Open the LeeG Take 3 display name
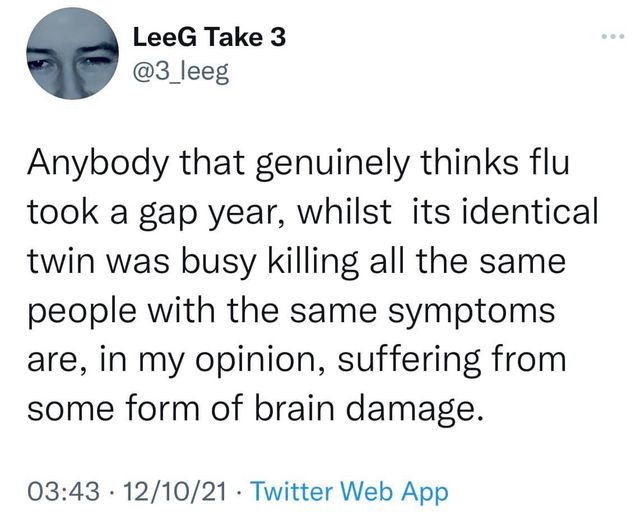This screenshot has height=524, width=640. pos(209,37)
